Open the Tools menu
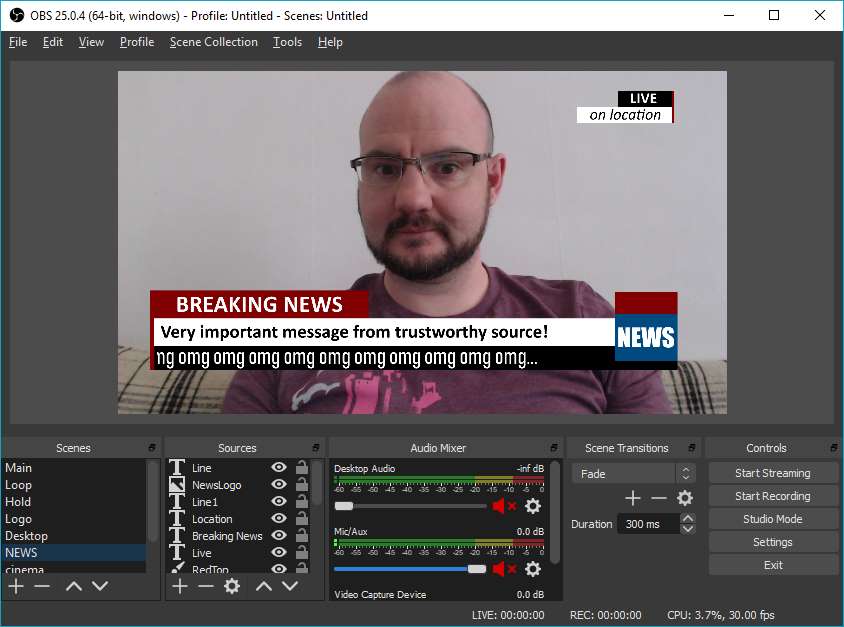This screenshot has height=627, width=844. click(x=287, y=42)
